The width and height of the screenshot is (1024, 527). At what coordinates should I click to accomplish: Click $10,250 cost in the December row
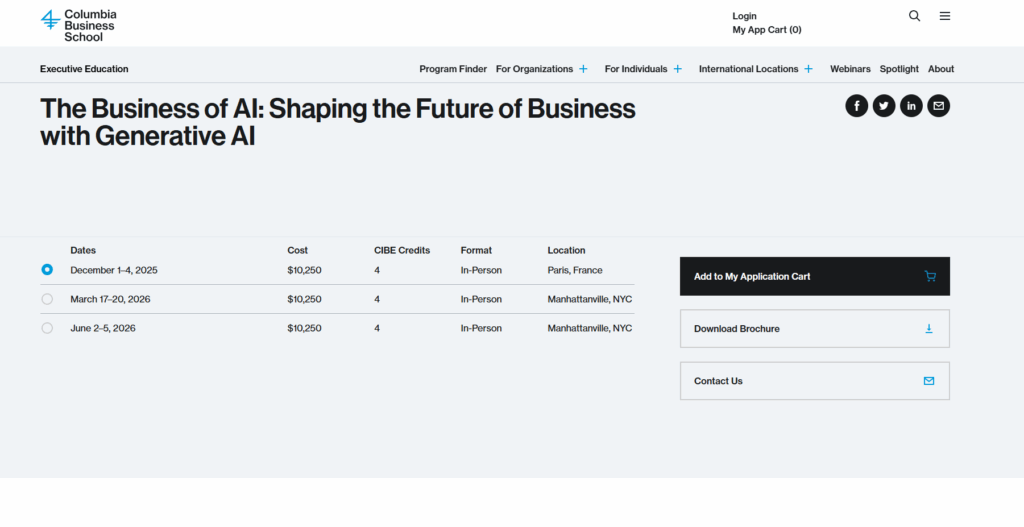point(304,270)
